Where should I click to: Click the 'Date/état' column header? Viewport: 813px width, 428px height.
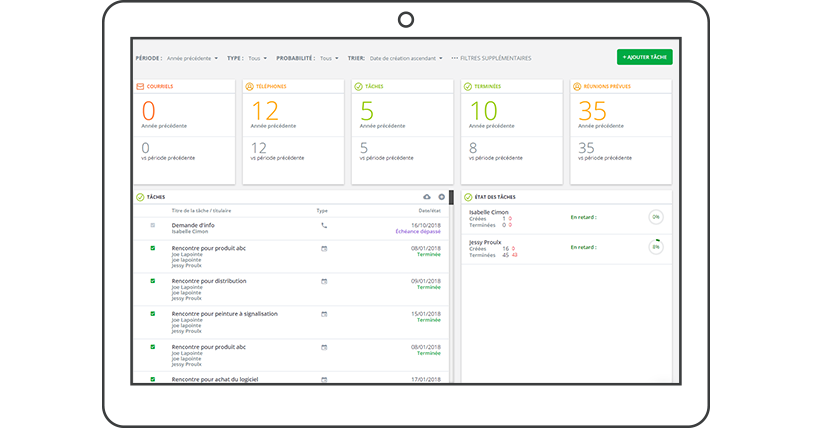click(430, 211)
